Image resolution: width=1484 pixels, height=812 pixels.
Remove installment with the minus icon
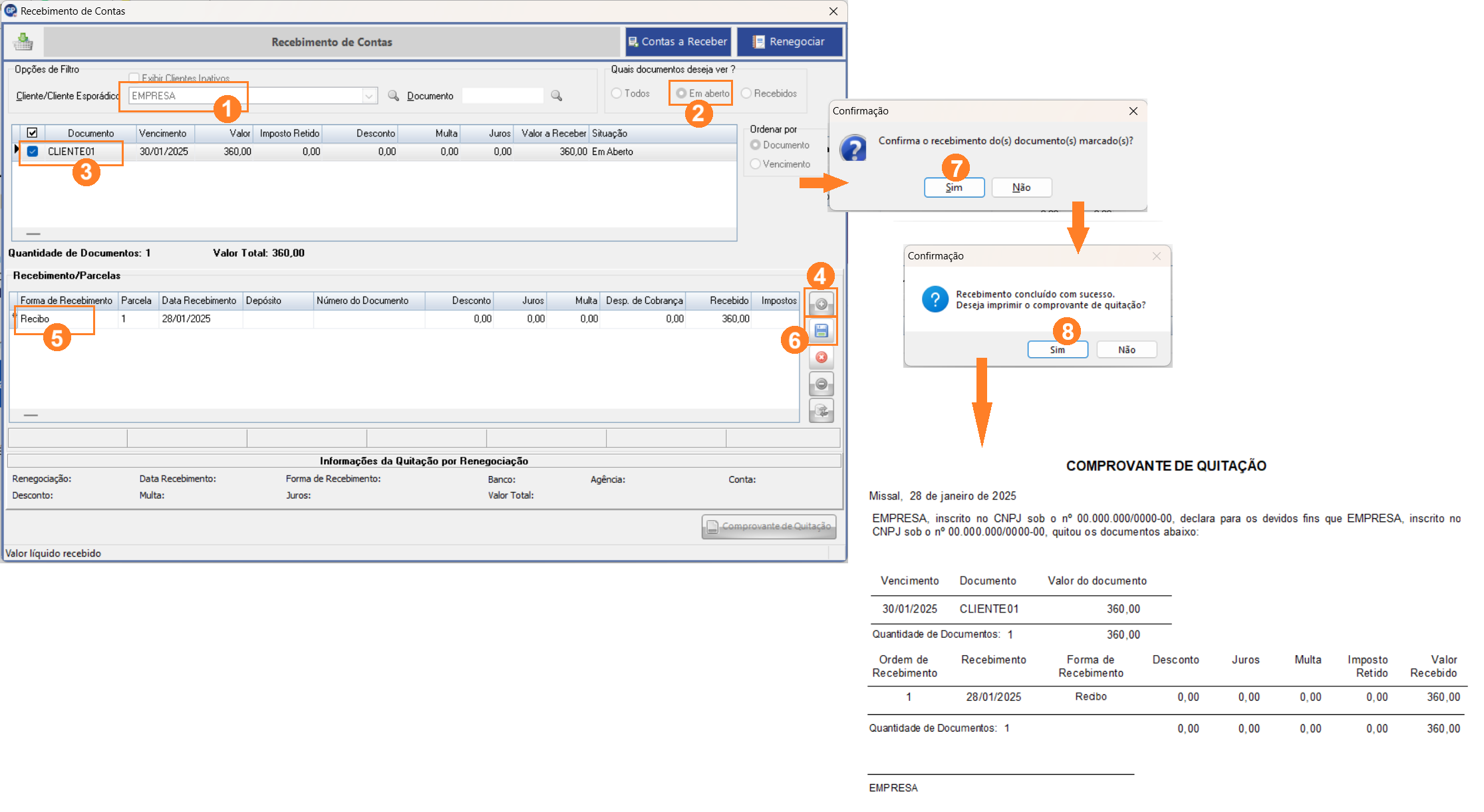tap(821, 384)
